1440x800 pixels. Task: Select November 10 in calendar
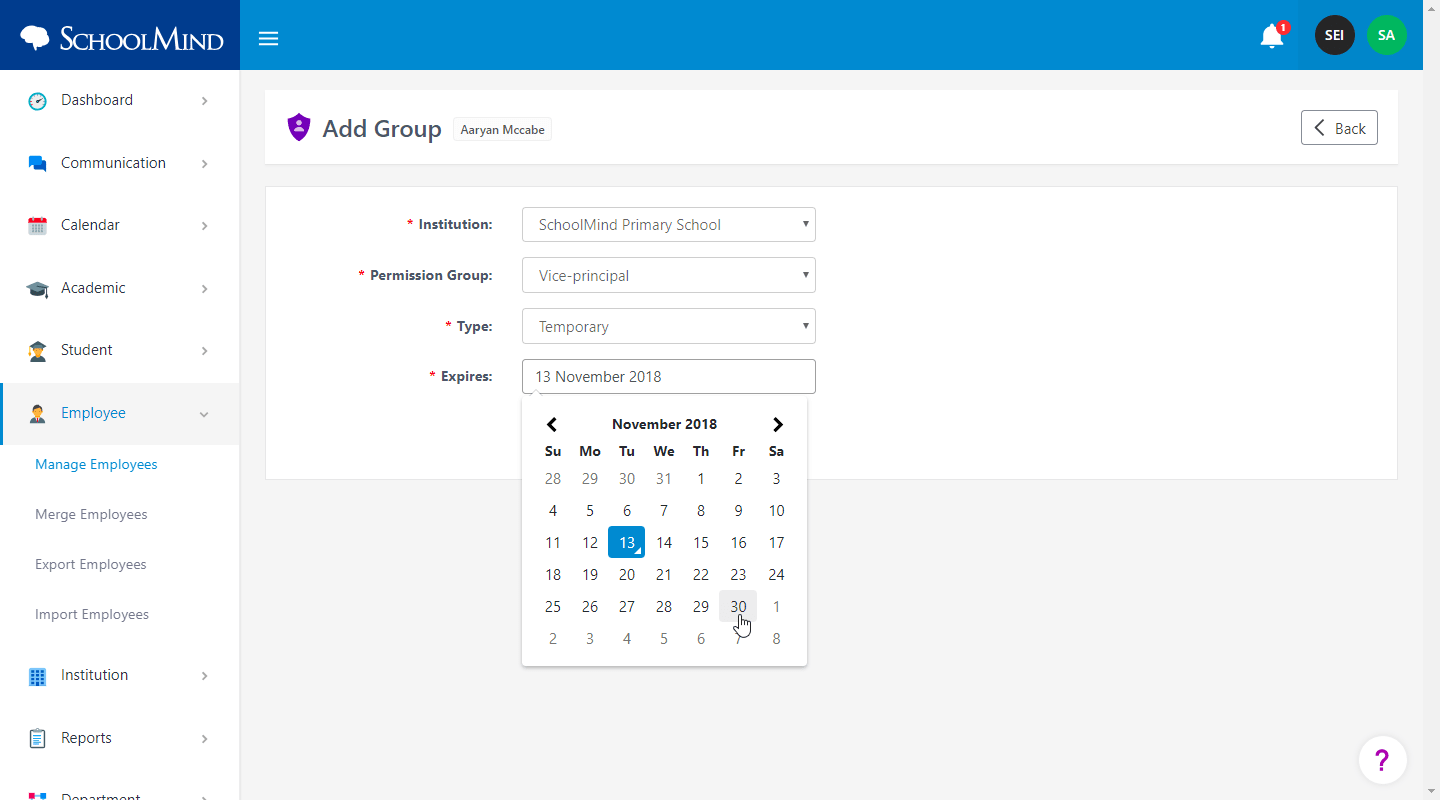coord(776,510)
